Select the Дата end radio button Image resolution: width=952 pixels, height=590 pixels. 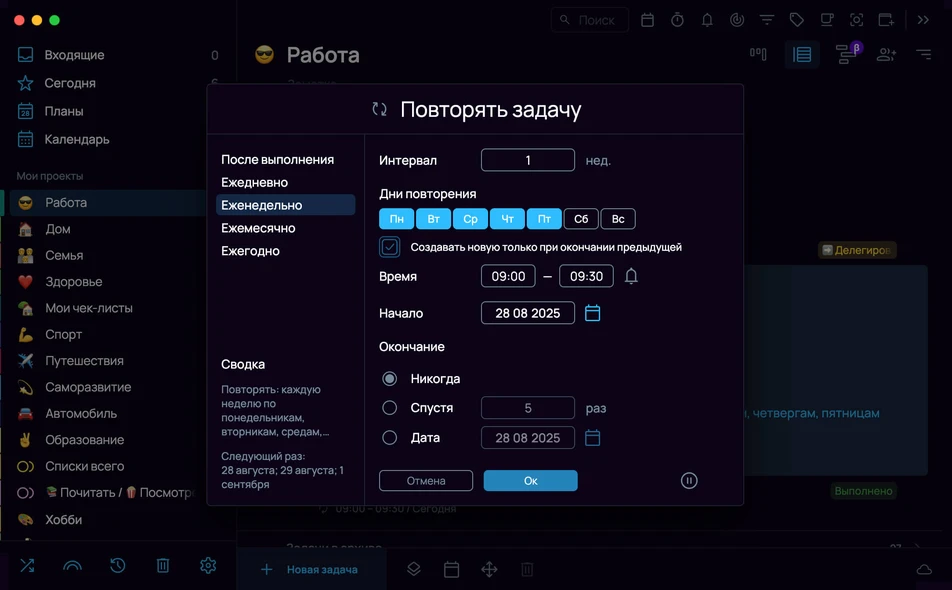(x=389, y=438)
